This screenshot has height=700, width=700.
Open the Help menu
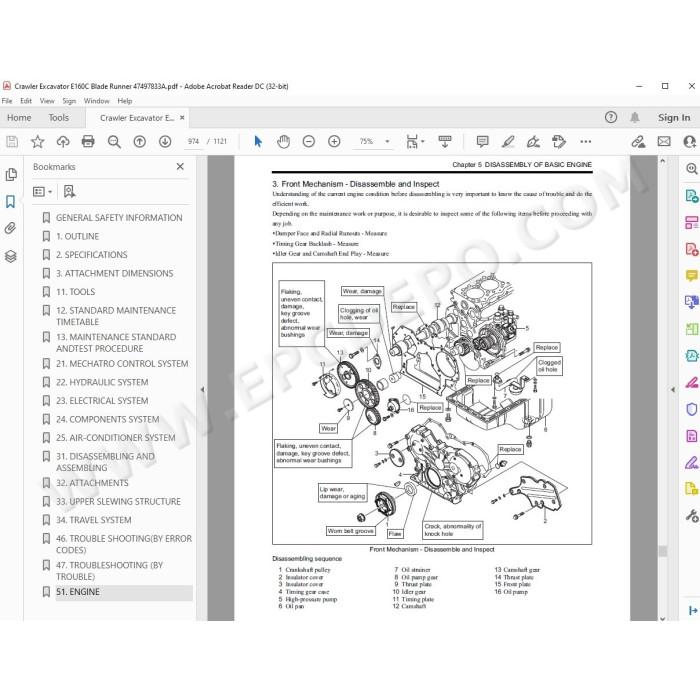pyautogui.click(x=125, y=101)
